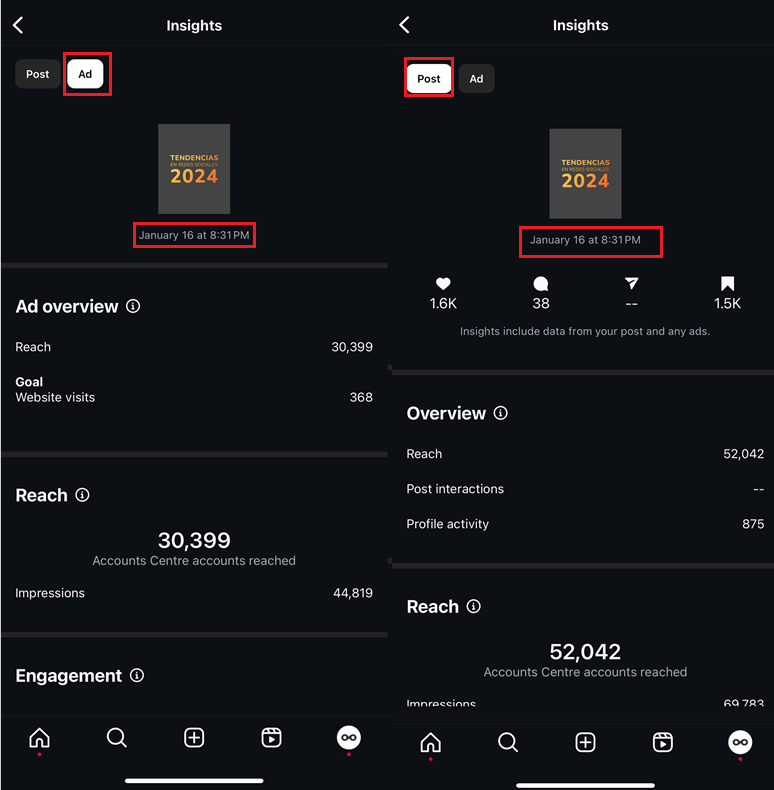Go to Home in left screen bottom bar
The image size is (774, 790).
pos(39,738)
